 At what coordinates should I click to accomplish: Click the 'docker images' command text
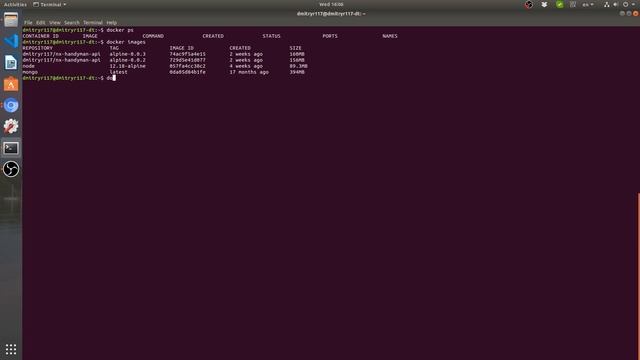pos(126,42)
